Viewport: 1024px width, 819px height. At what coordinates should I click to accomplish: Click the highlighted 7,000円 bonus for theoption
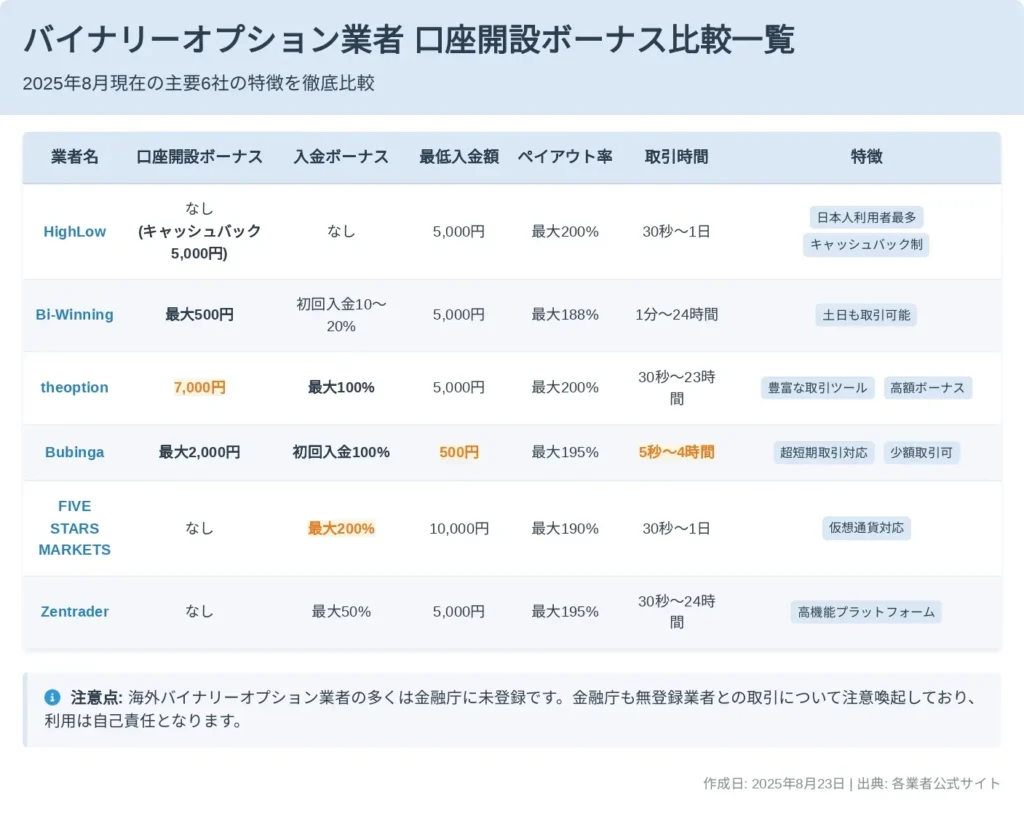pyautogui.click(x=199, y=387)
